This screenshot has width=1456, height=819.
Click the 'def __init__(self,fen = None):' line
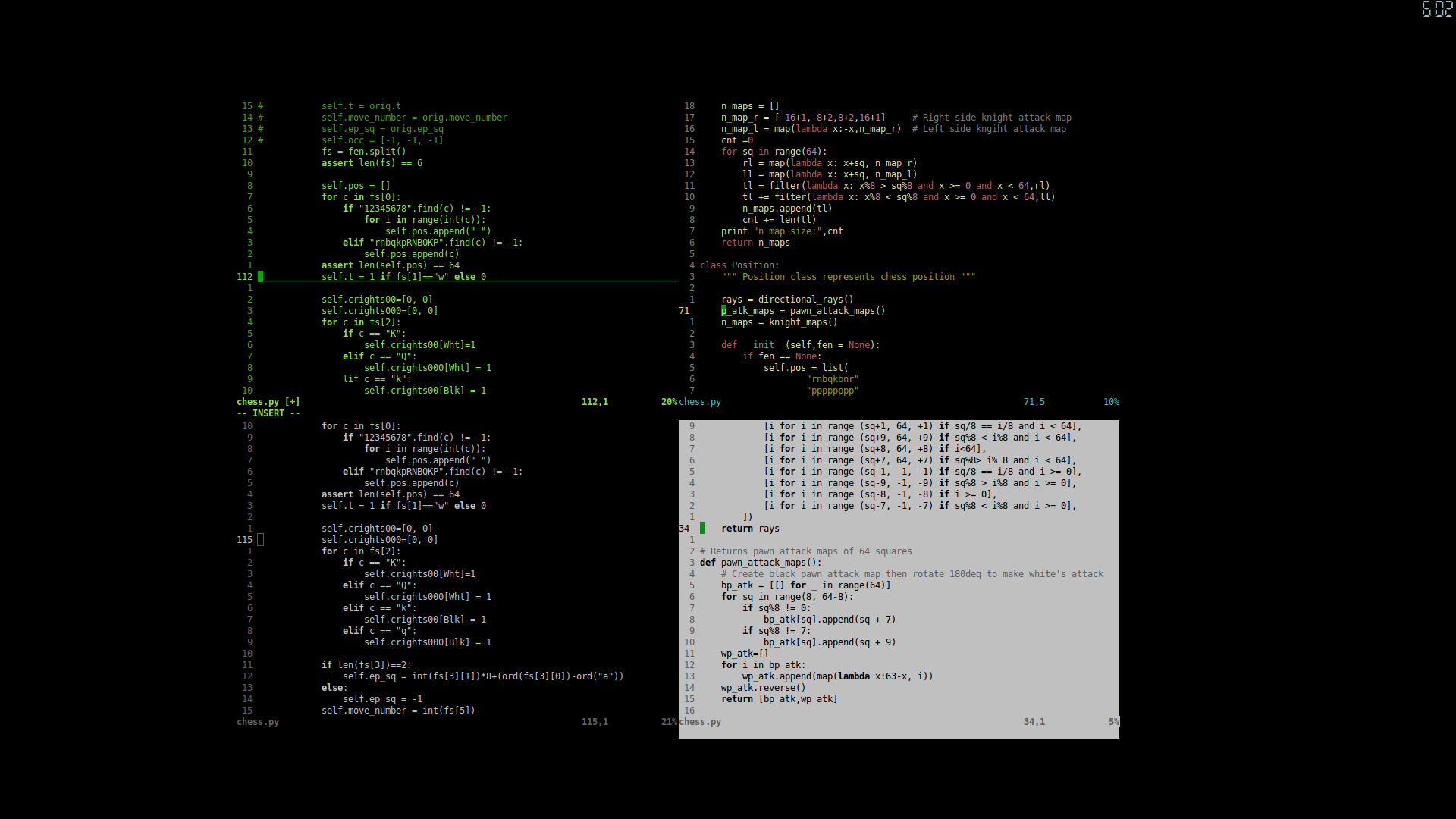(x=800, y=345)
